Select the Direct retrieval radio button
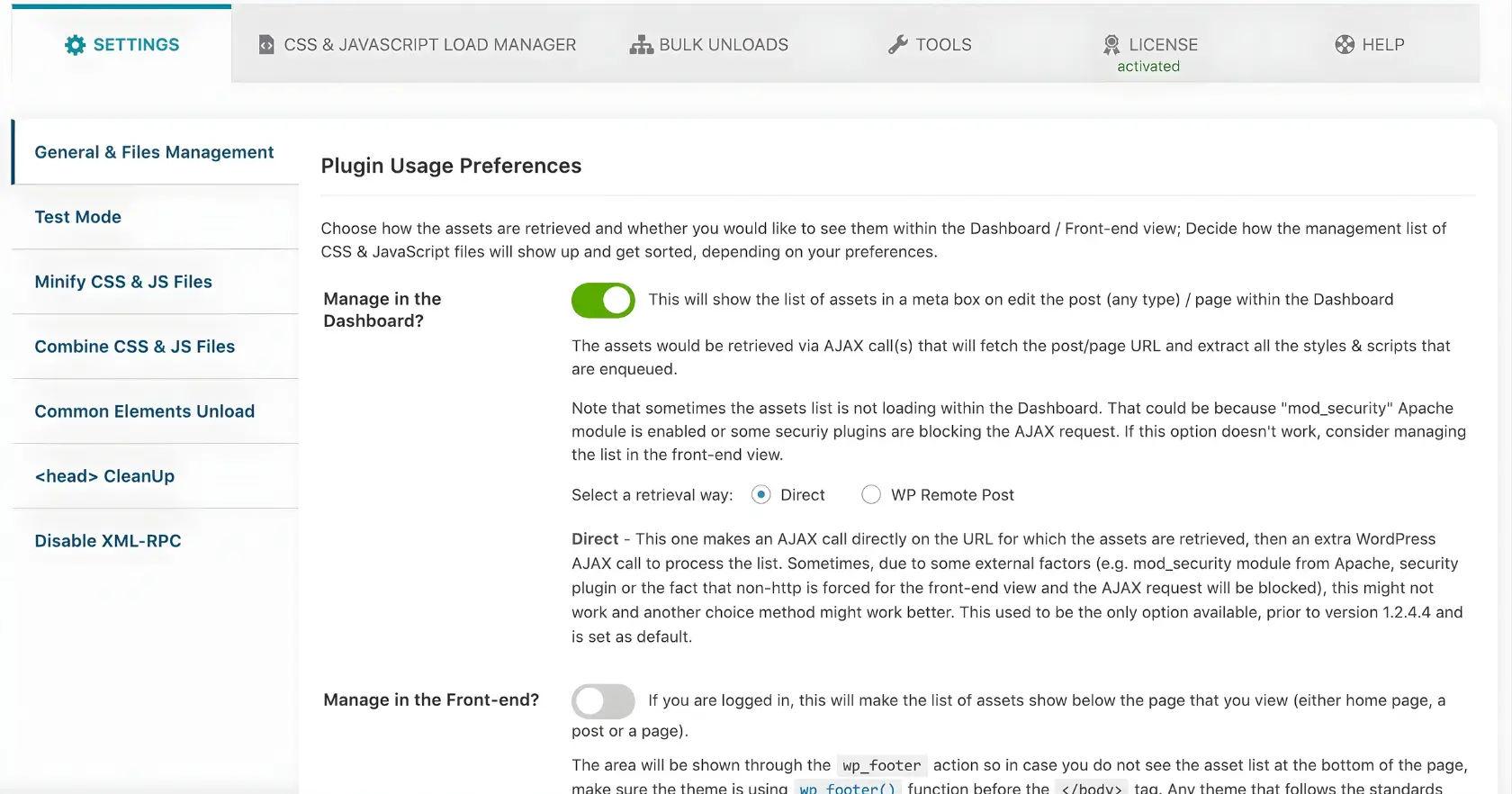This screenshot has width=1512, height=794. 760,494
